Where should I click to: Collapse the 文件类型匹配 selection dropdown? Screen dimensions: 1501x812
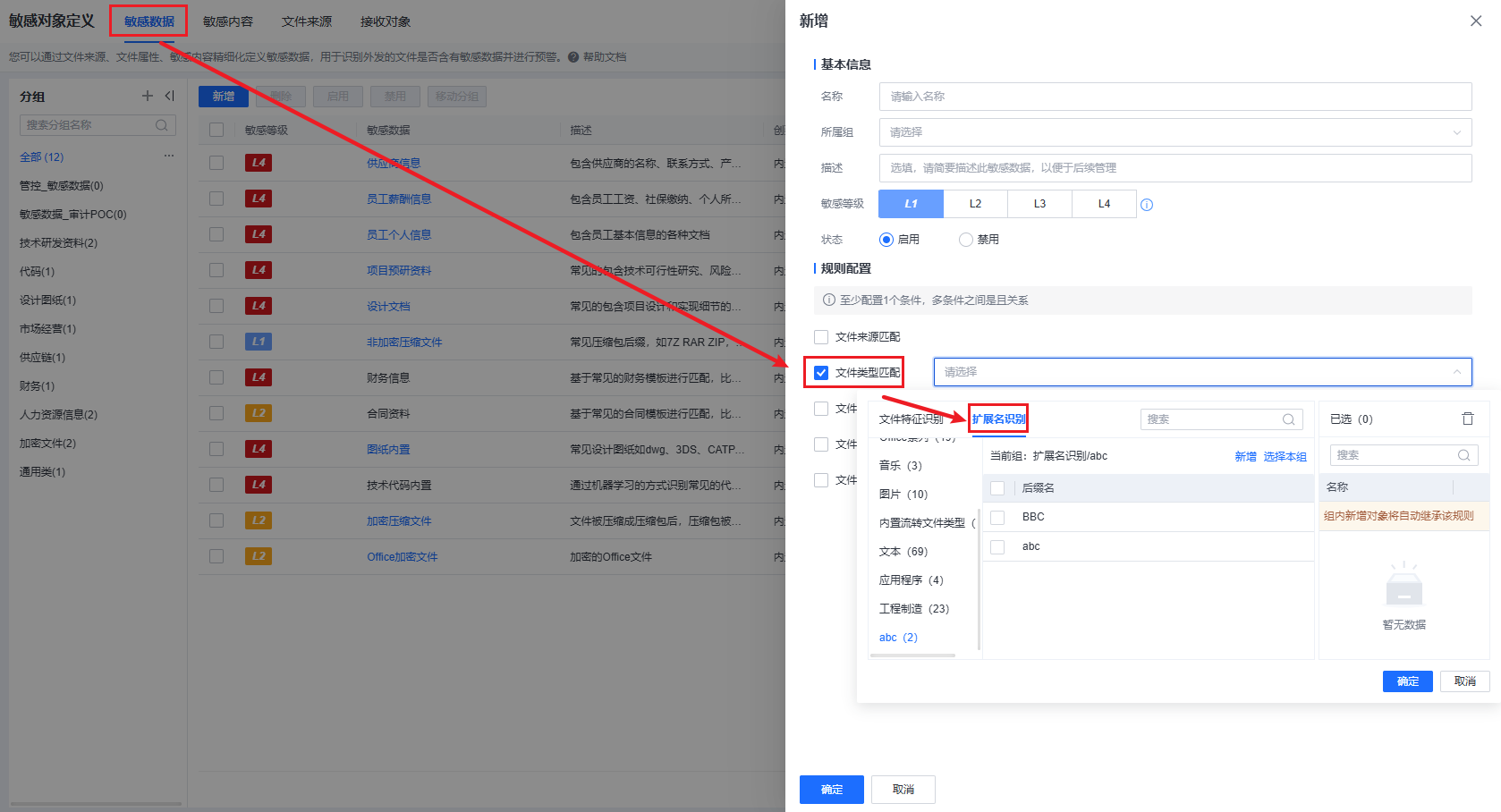tap(1456, 372)
